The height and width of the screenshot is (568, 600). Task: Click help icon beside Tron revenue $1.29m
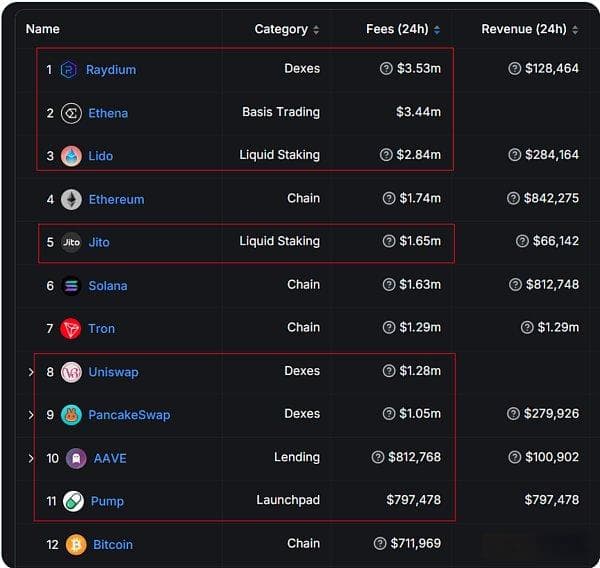pos(527,327)
